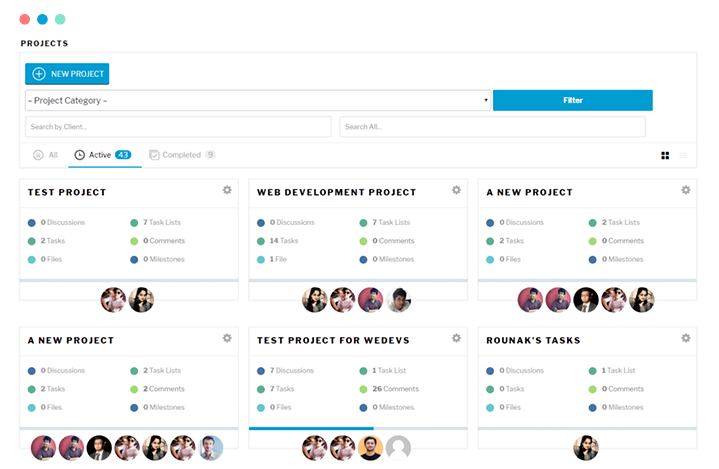Open the Web Development Project title

pos(337,193)
